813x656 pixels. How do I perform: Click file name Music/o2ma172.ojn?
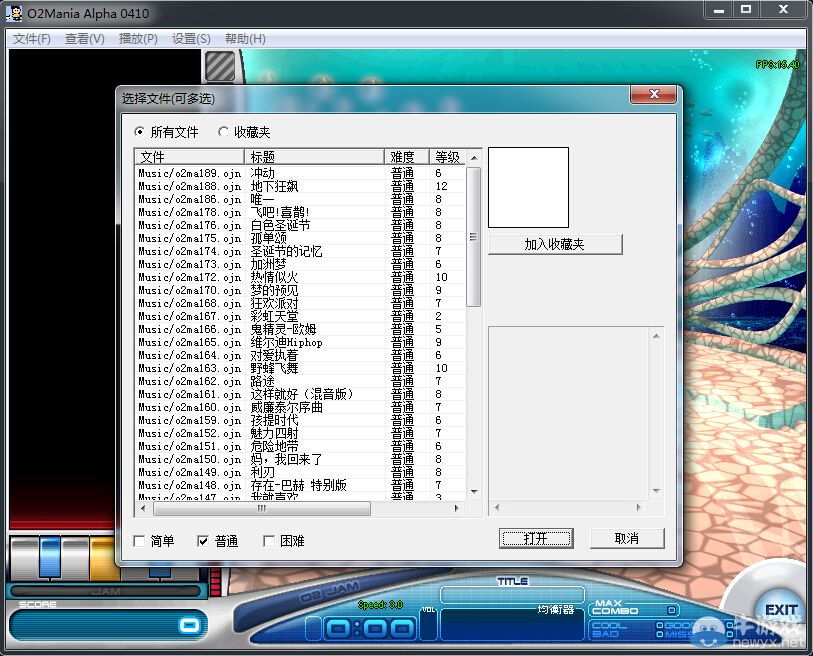click(190, 277)
